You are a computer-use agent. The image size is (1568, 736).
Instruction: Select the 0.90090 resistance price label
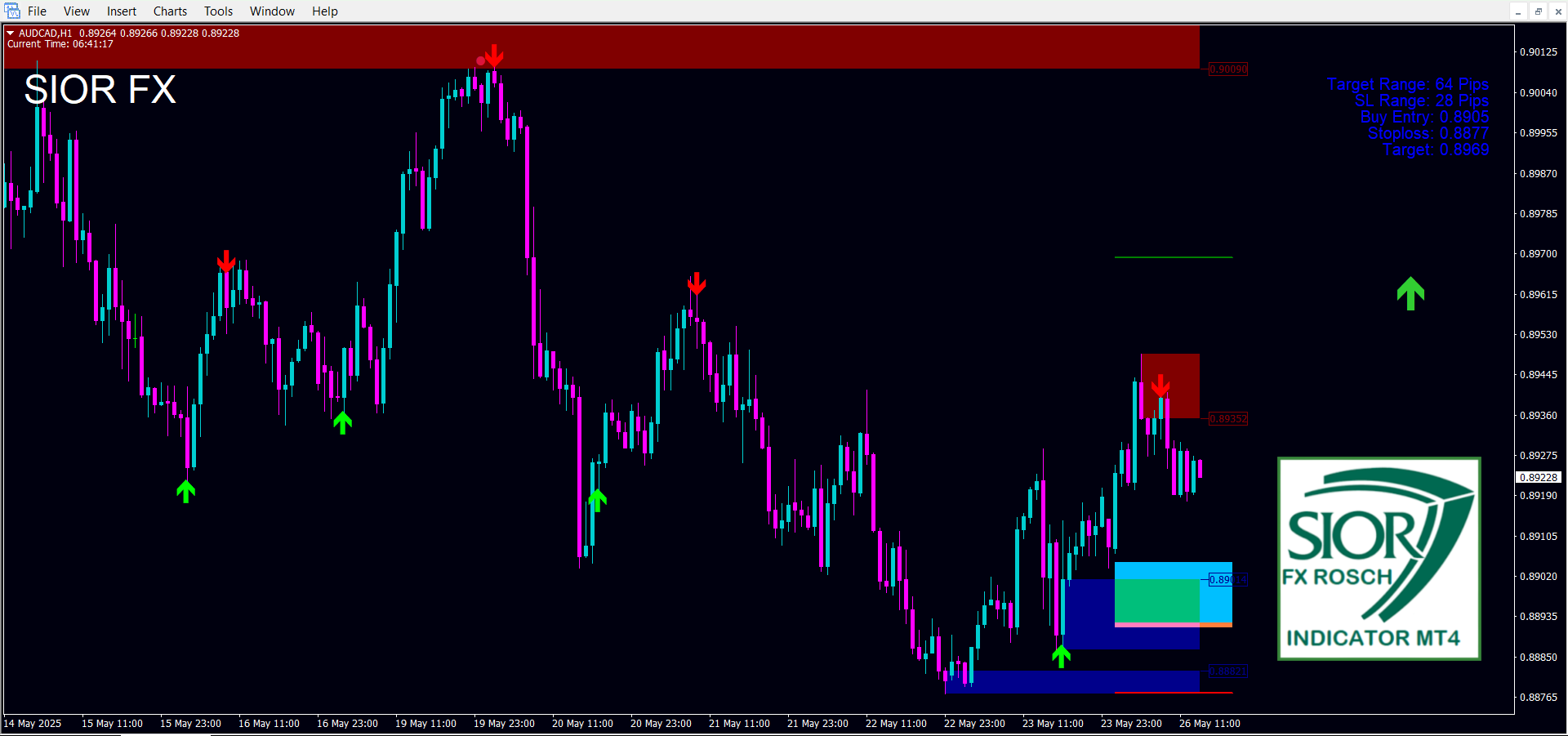click(x=1228, y=69)
